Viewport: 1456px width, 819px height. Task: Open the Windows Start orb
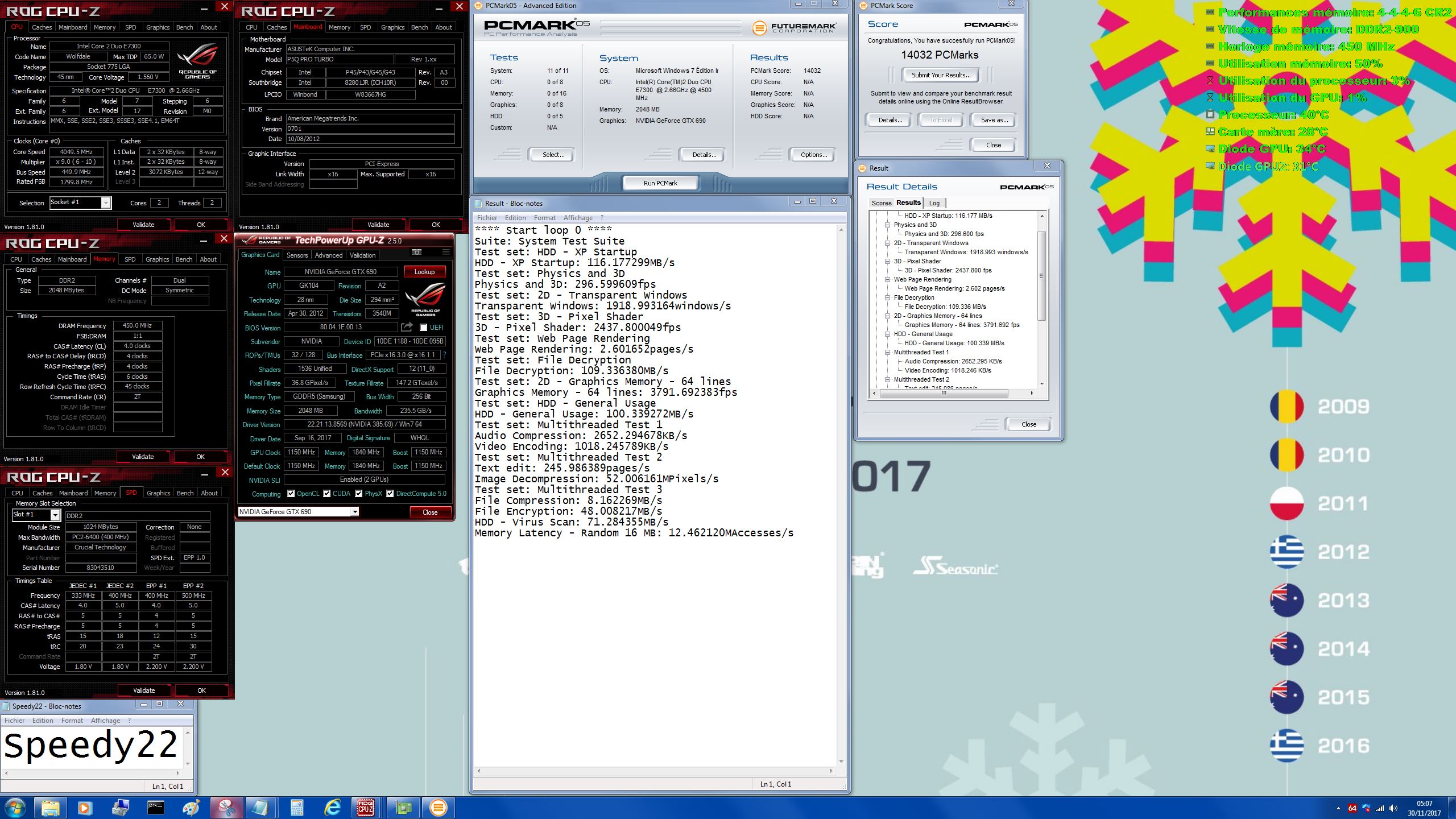pyautogui.click(x=15, y=808)
